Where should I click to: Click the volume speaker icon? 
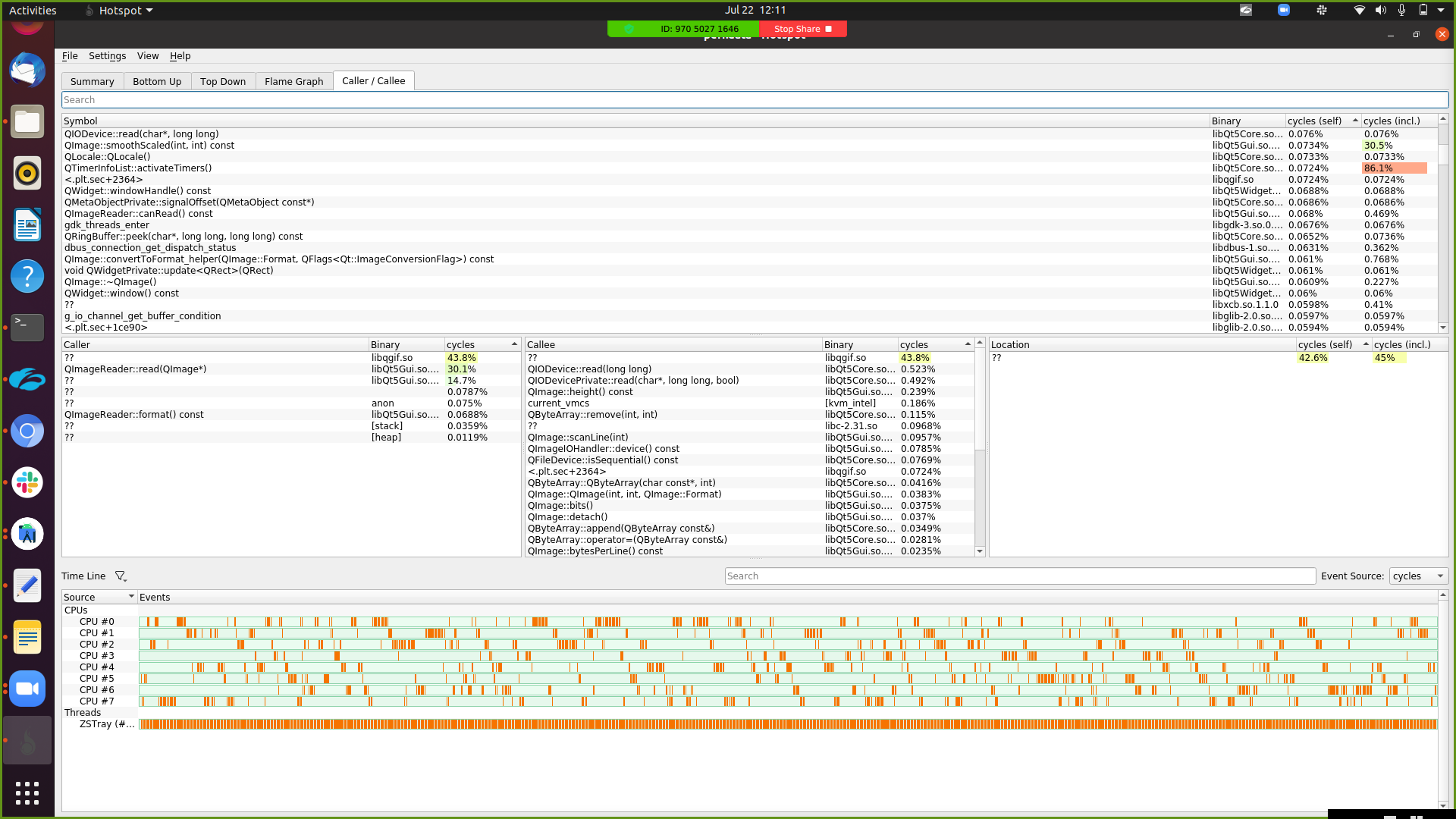coord(1381,10)
